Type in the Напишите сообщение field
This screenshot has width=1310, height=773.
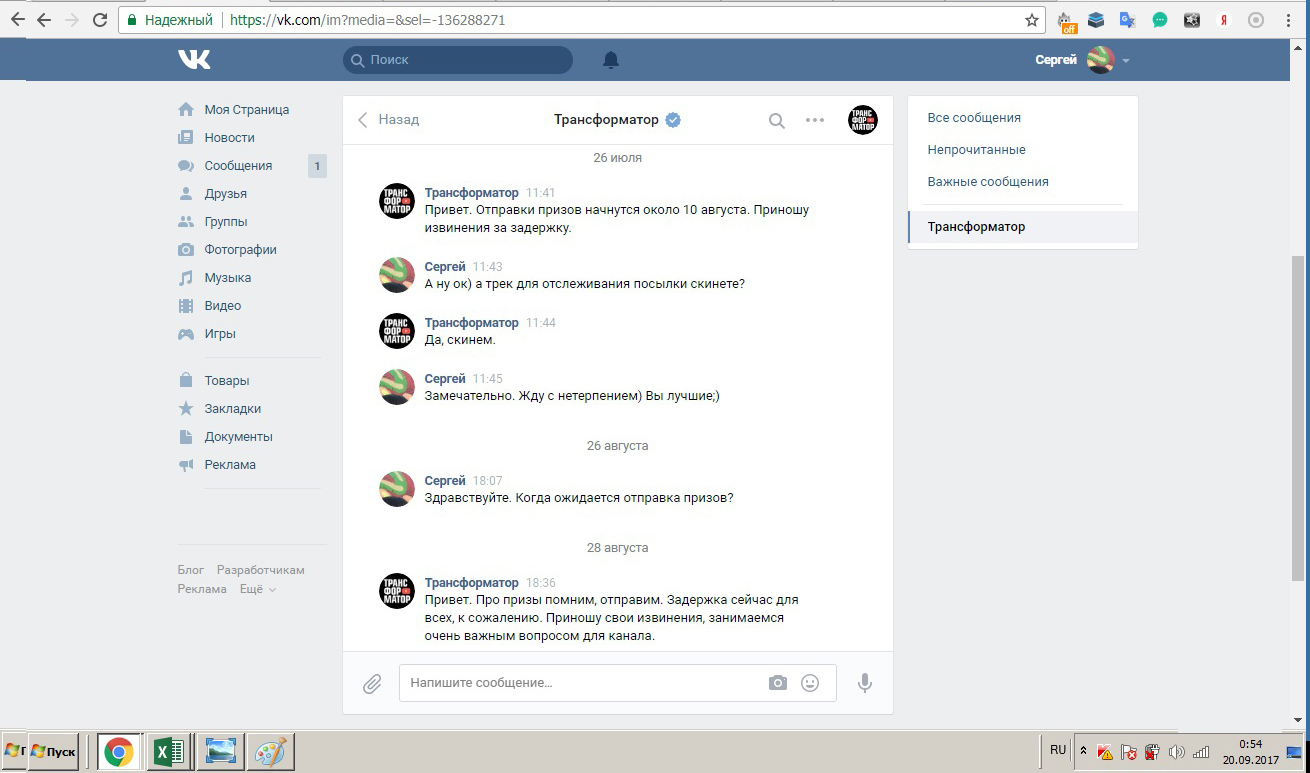tap(580, 683)
